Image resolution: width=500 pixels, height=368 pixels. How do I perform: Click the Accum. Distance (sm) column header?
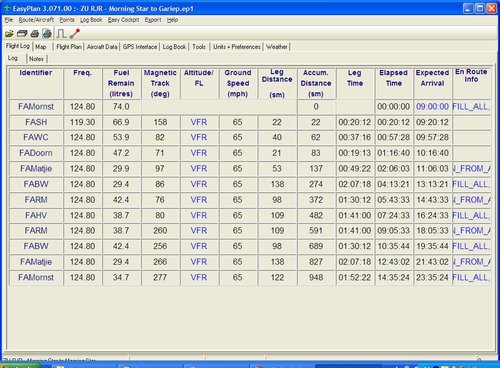click(316, 83)
